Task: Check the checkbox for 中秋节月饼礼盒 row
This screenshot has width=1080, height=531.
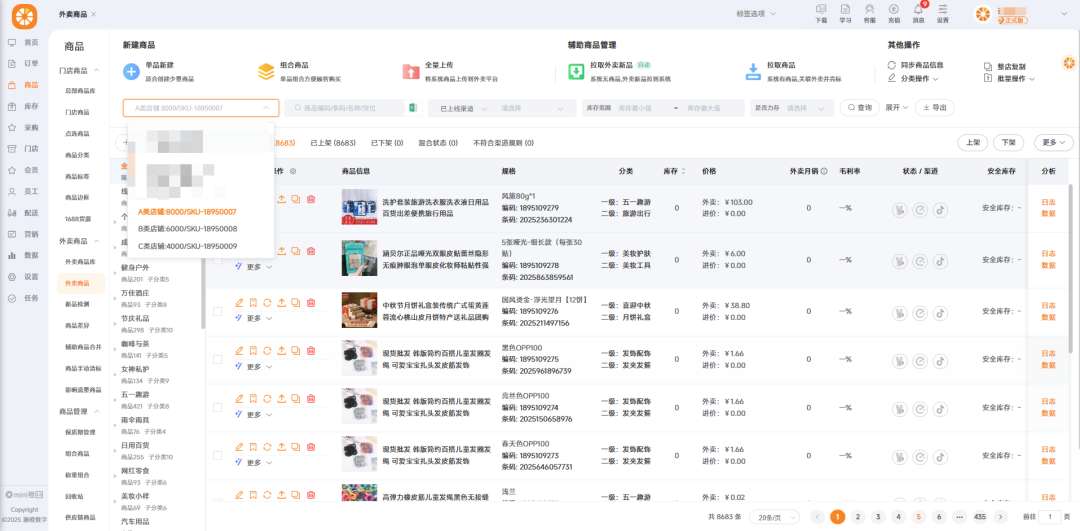Action: [x=218, y=311]
